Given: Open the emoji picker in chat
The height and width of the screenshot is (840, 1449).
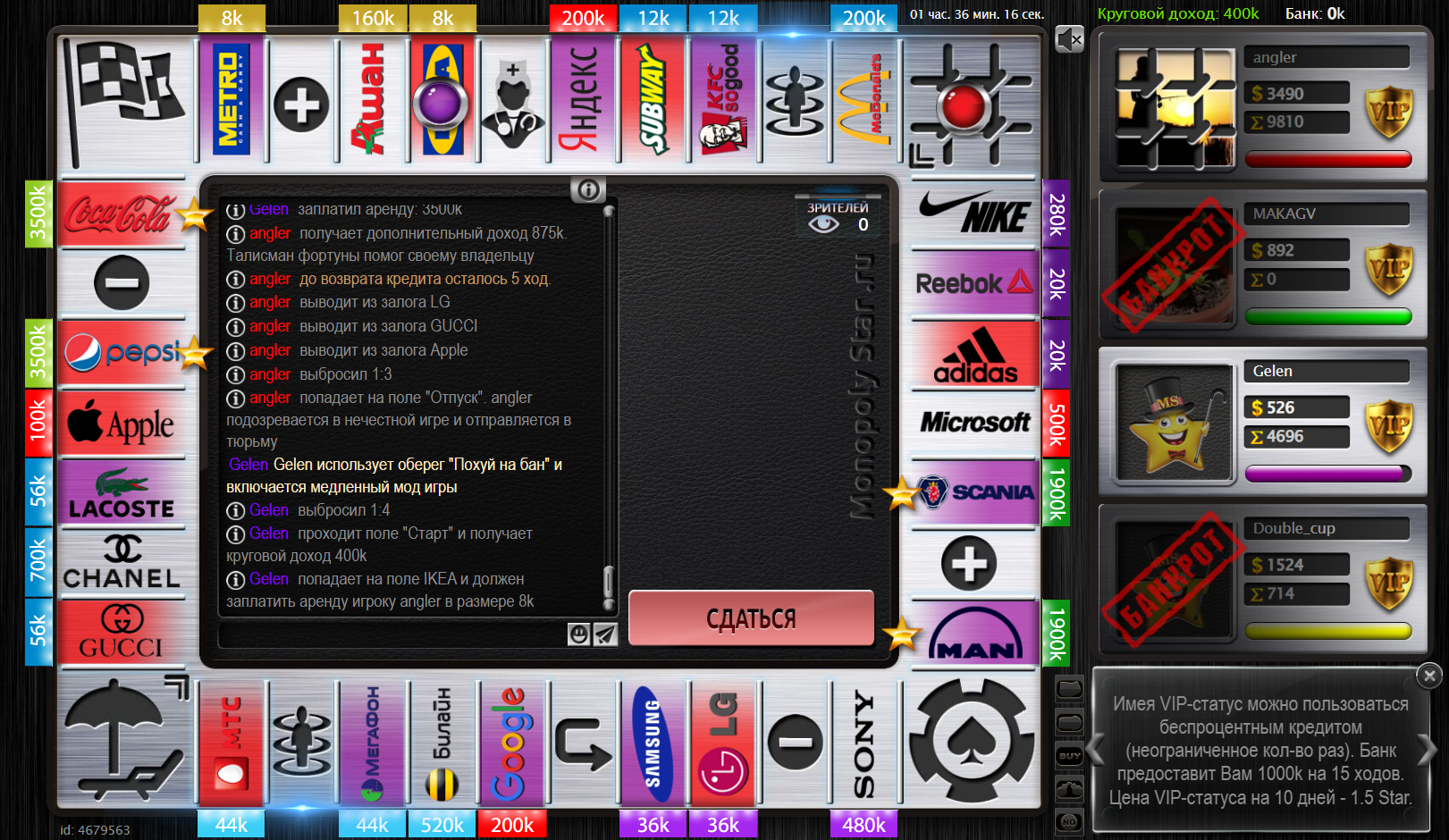Looking at the screenshot, I should coord(579,634).
